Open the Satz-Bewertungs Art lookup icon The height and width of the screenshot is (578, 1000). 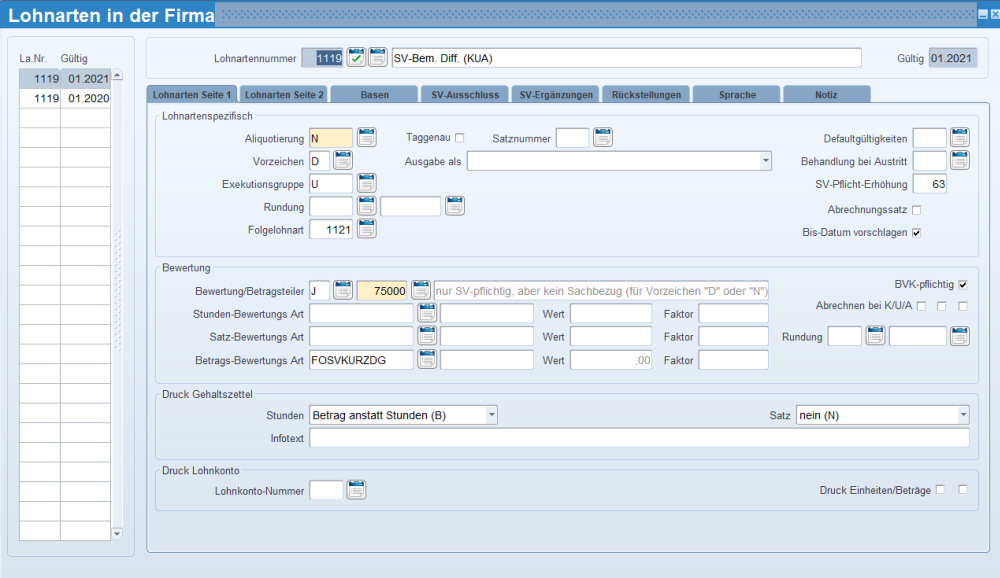tap(427, 336)
